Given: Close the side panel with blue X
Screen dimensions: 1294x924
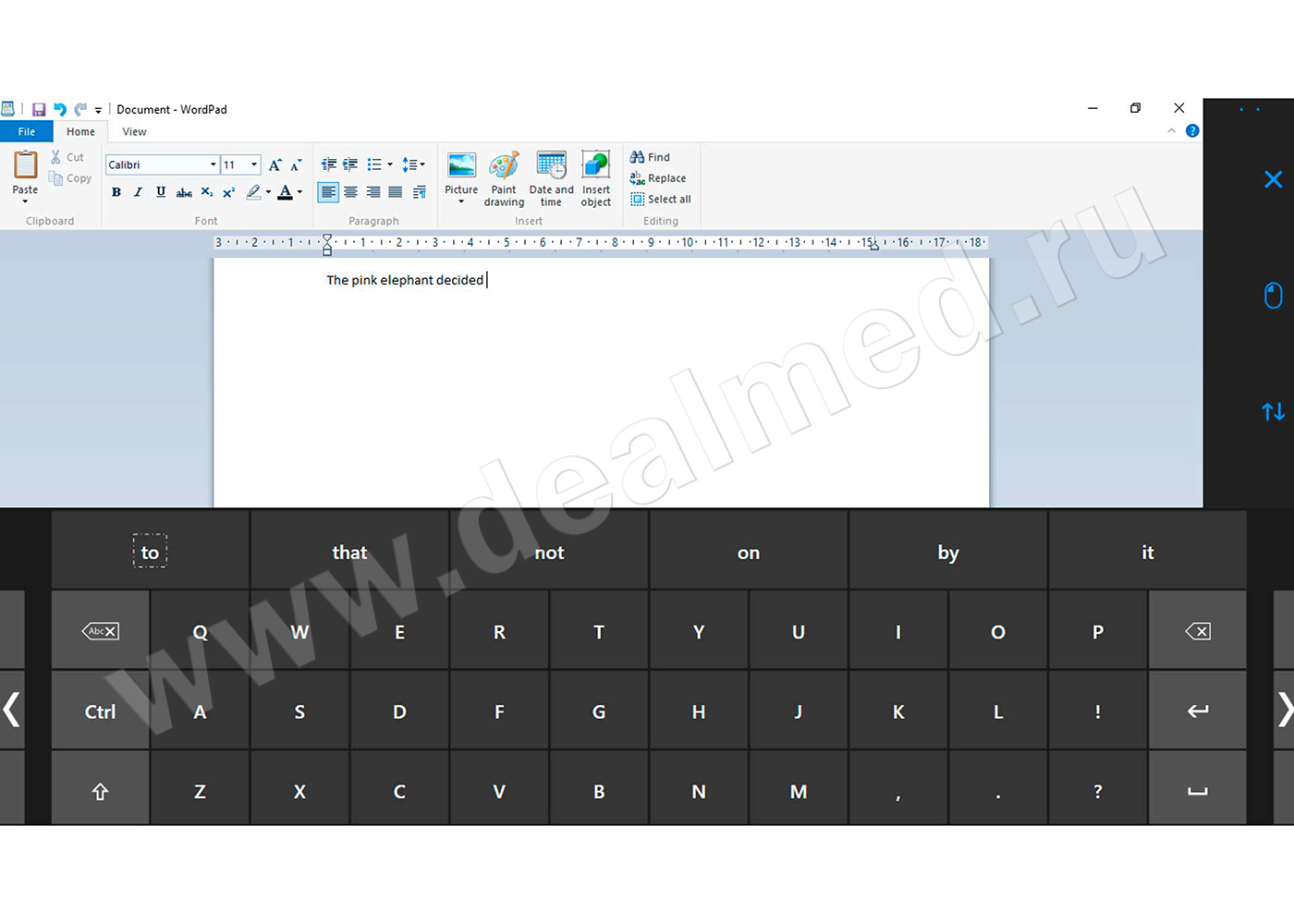Looking at the screenshot, I should click(1273, 179).
